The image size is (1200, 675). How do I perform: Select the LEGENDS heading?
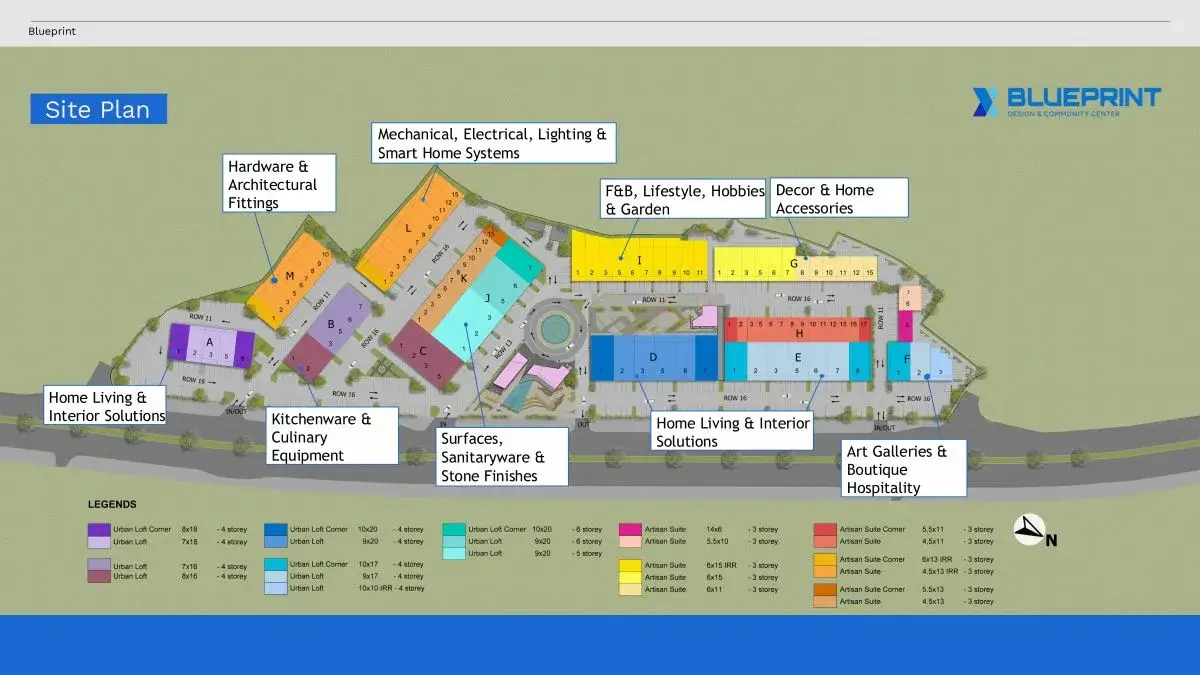pos(112,505)
